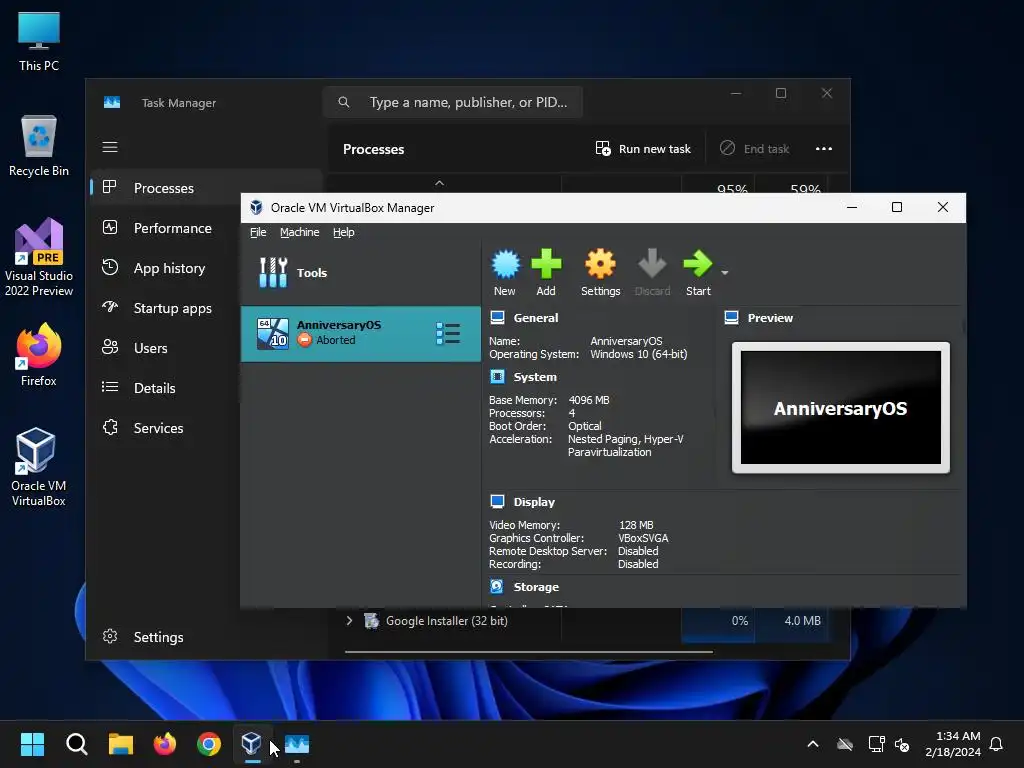This screenshot has height=768, width=1024.
Task: Open Firefox from the taskbar
Action: click(165, 744)
